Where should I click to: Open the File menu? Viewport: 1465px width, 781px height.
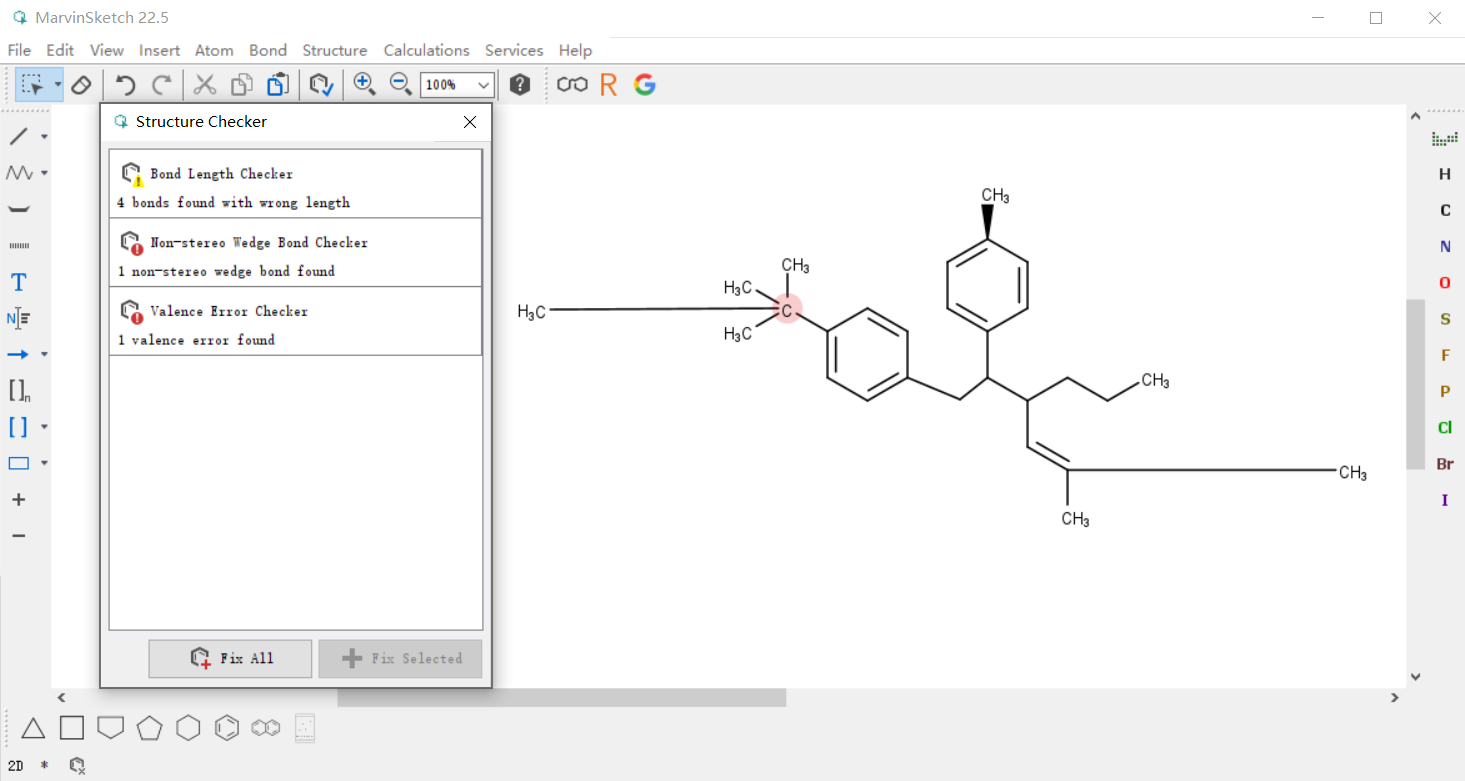click(19, 50)
